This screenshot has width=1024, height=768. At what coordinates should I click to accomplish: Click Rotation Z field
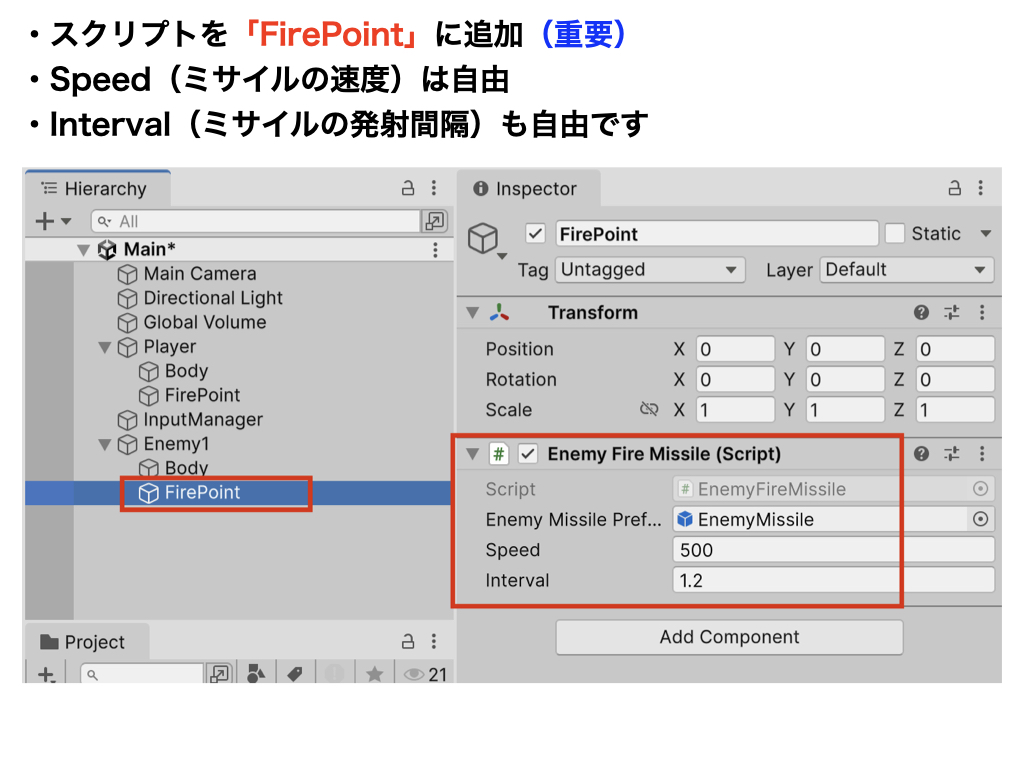tap(955, 379)
